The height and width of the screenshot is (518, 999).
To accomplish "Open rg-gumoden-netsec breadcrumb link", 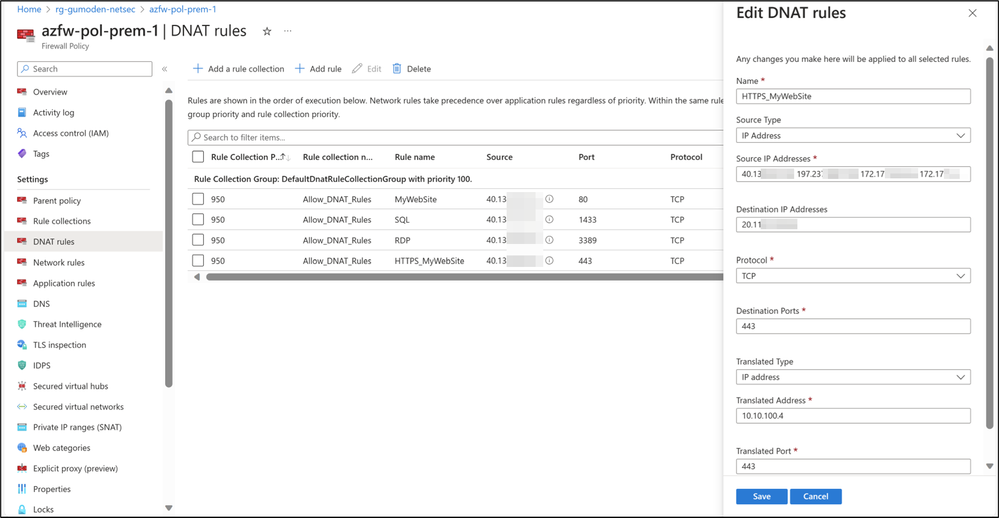I will pyautogui.click(x=95, y=10).
